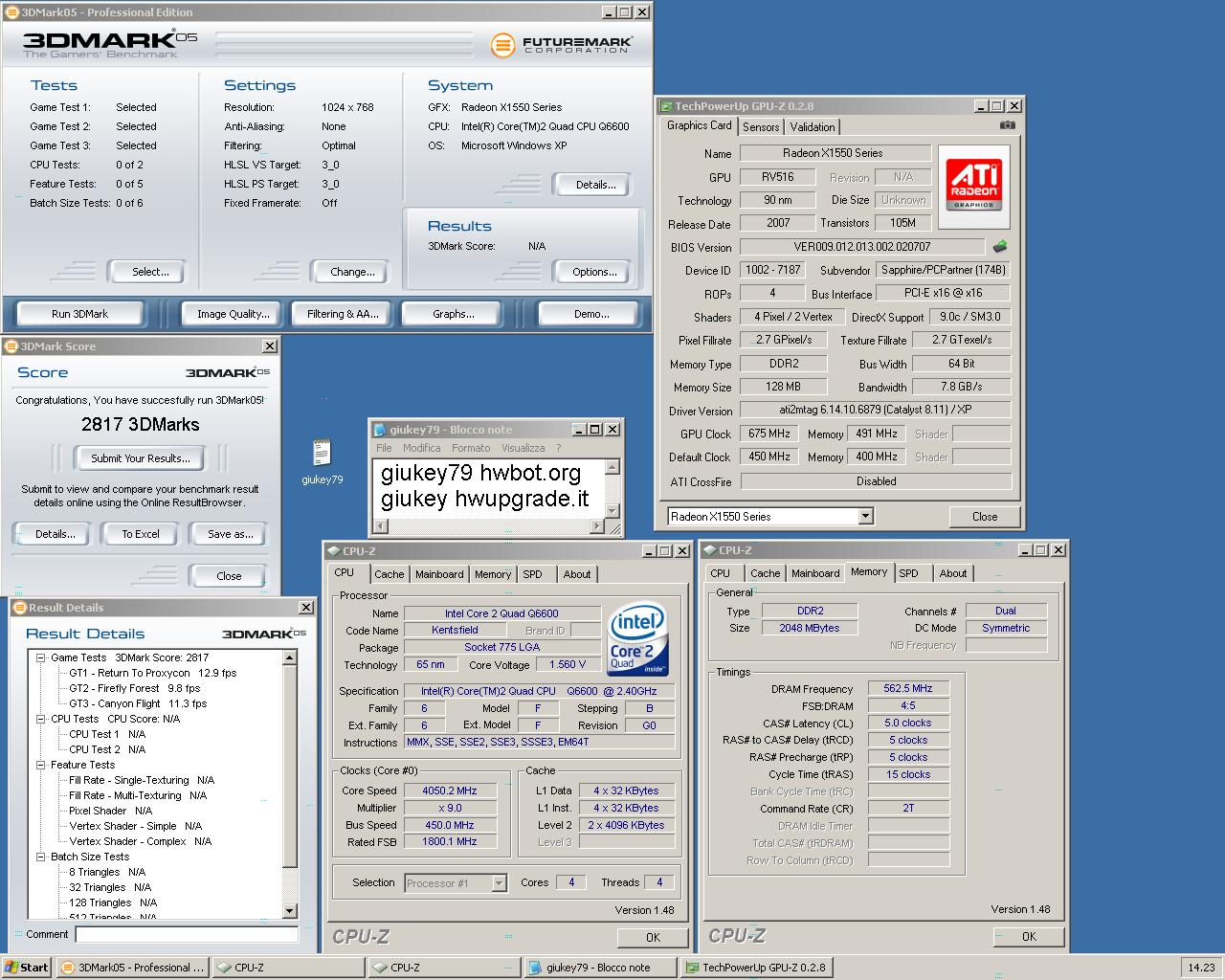Screen dimensions: 1225x980
Task: Click the DRAM Frequency value 562.5 MHz
Action: pyautogui.click(x=908, y=688)
